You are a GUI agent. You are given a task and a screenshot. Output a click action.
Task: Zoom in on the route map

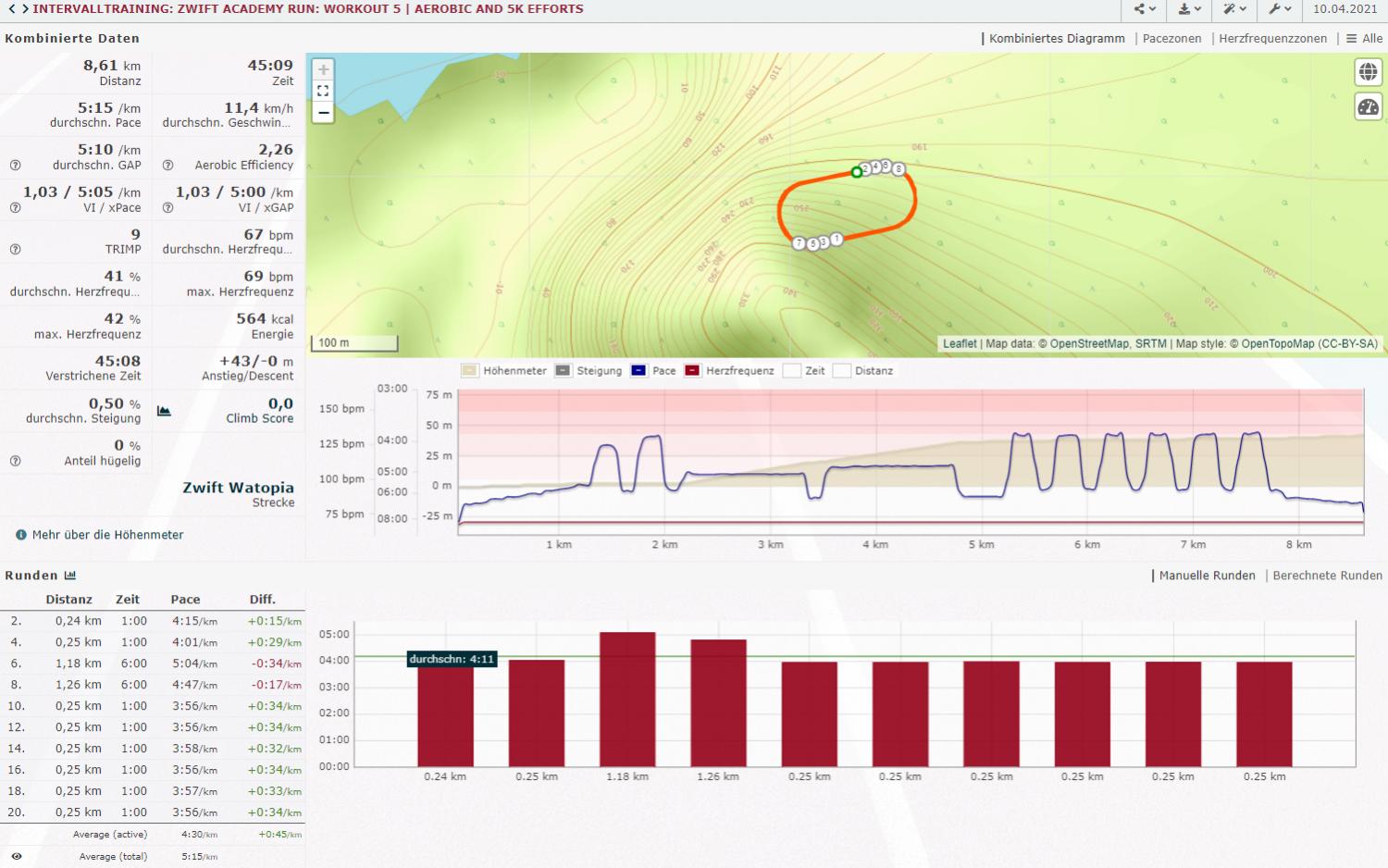323,69
